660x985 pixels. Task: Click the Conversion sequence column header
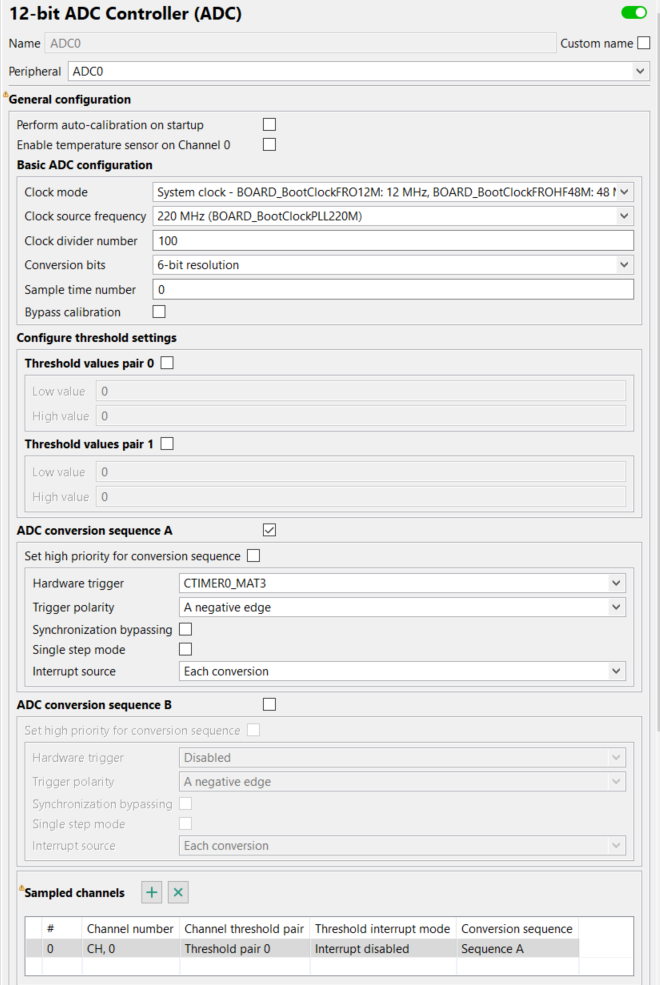tap(517, 929)
